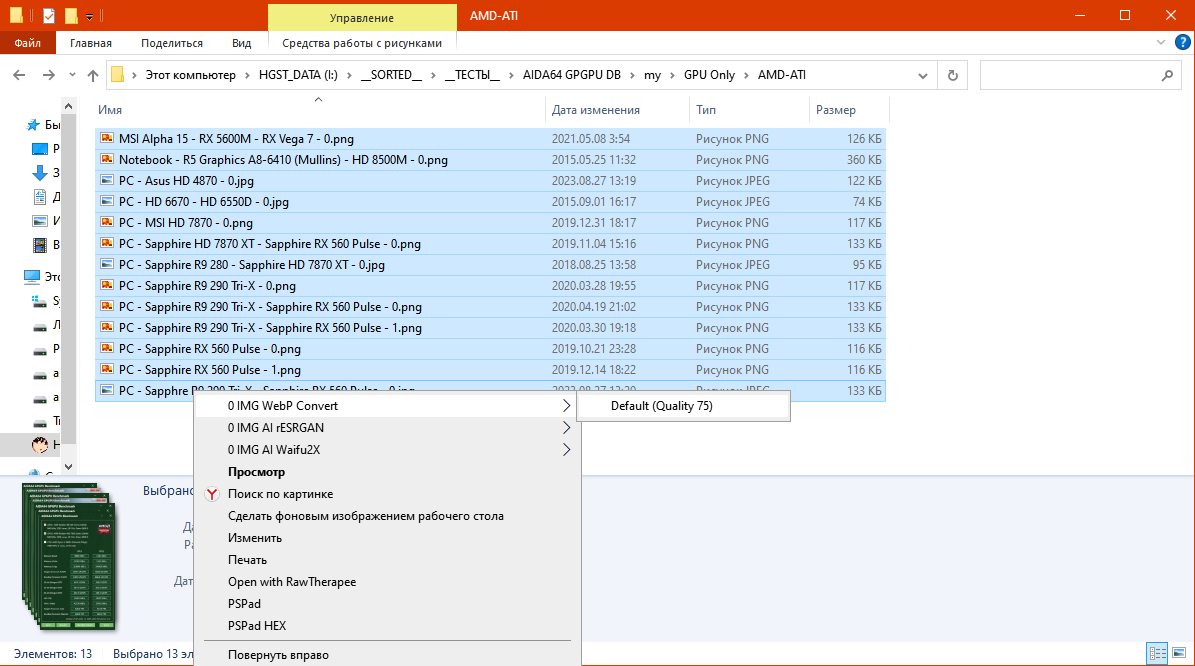Click the navigation pane scroll-down arrow

click(x=69, y=466)
